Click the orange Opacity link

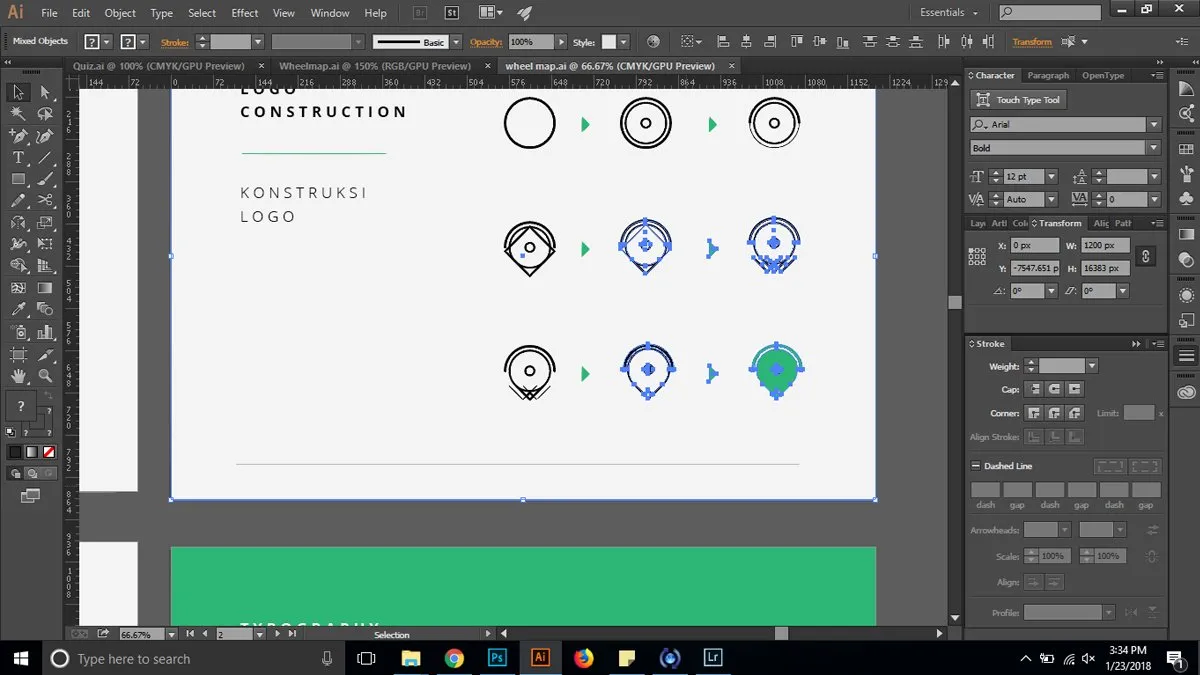coord(485,42)
